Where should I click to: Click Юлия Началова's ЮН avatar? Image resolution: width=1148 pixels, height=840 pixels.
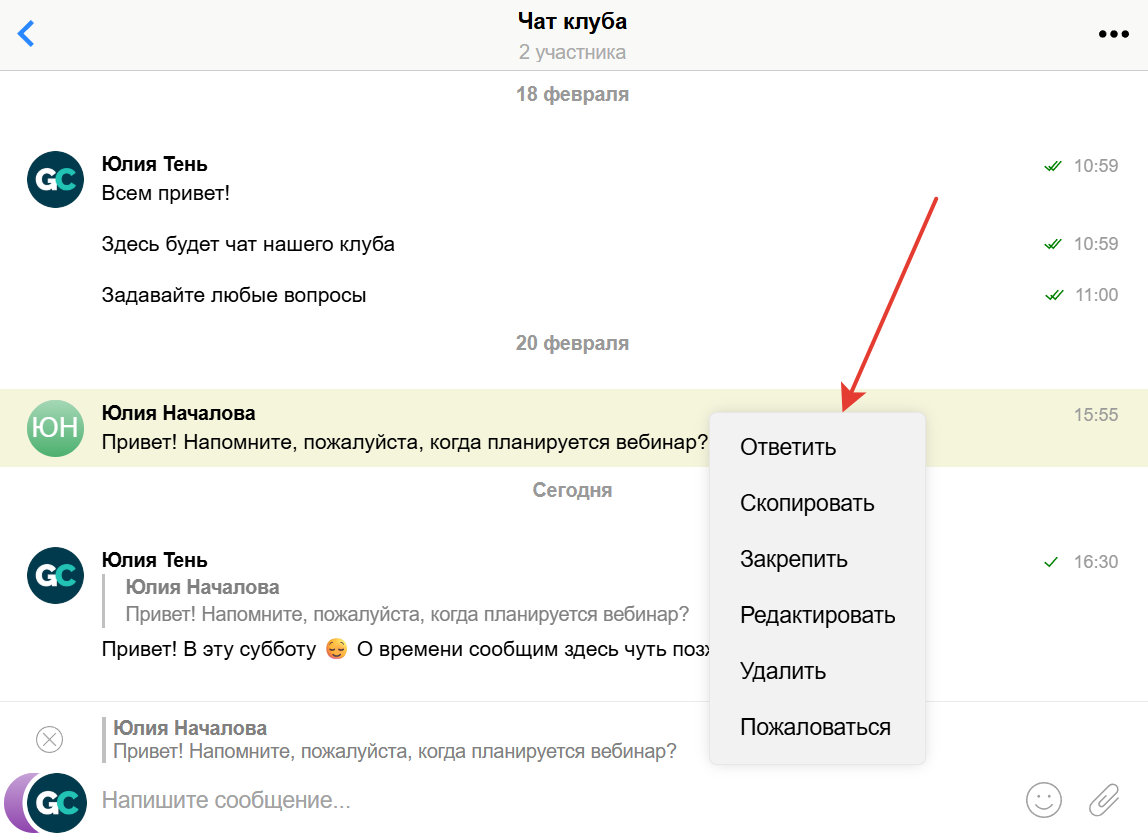point(55,428)
